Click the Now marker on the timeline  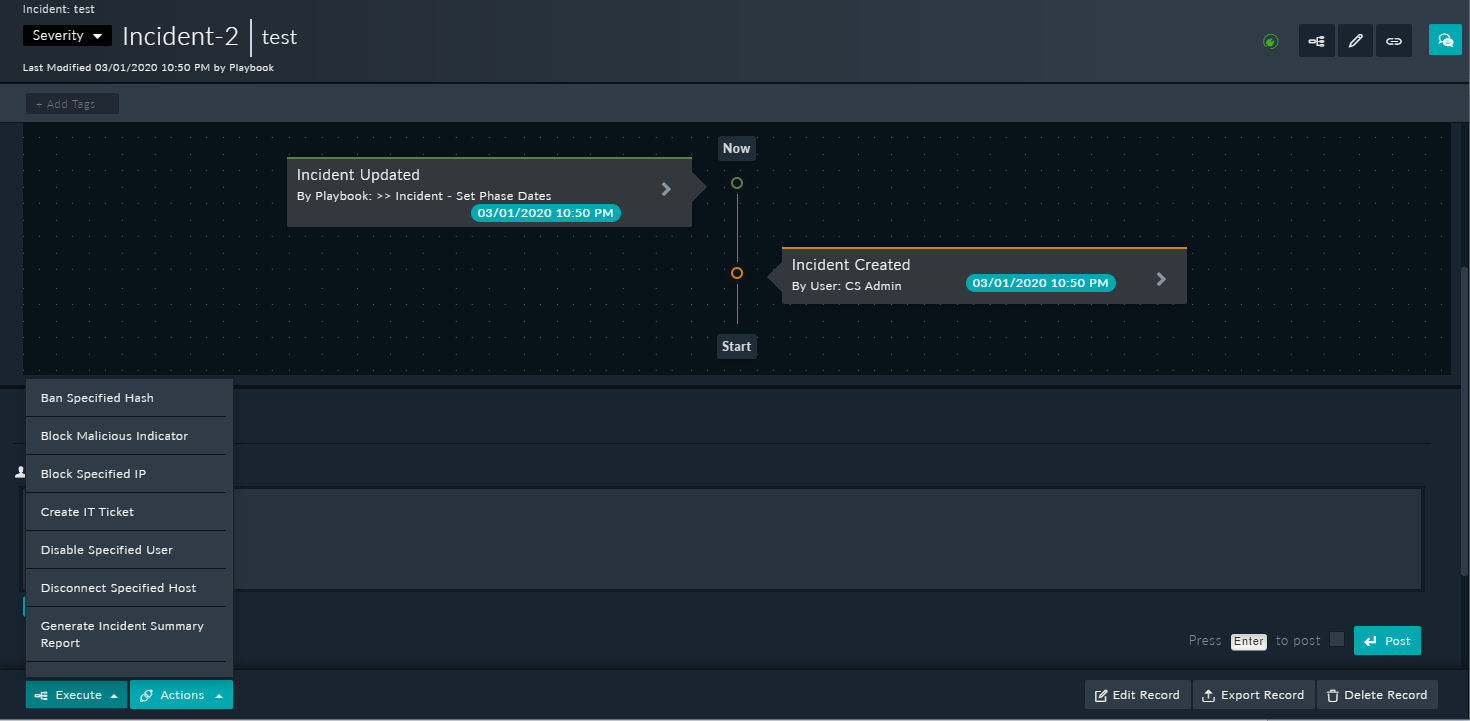pyautogui.click(x=737, y=148)
